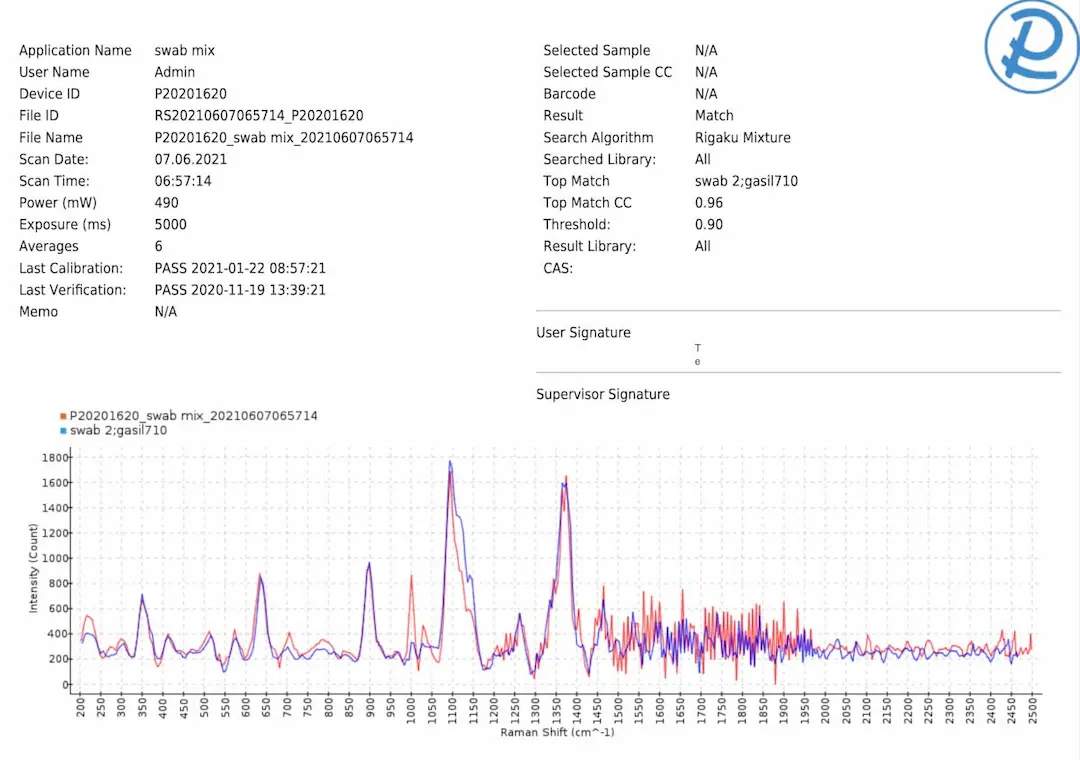This screenshot has width=1080, height=760.
Task: Click the Intensity (Count) axis label
Action: (33, 568)
